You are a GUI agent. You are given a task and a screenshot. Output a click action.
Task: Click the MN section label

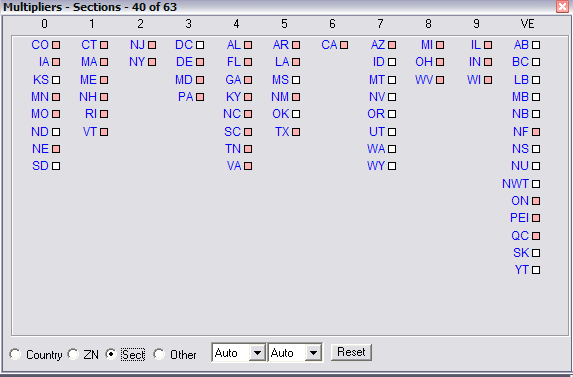tap(40, 97)
